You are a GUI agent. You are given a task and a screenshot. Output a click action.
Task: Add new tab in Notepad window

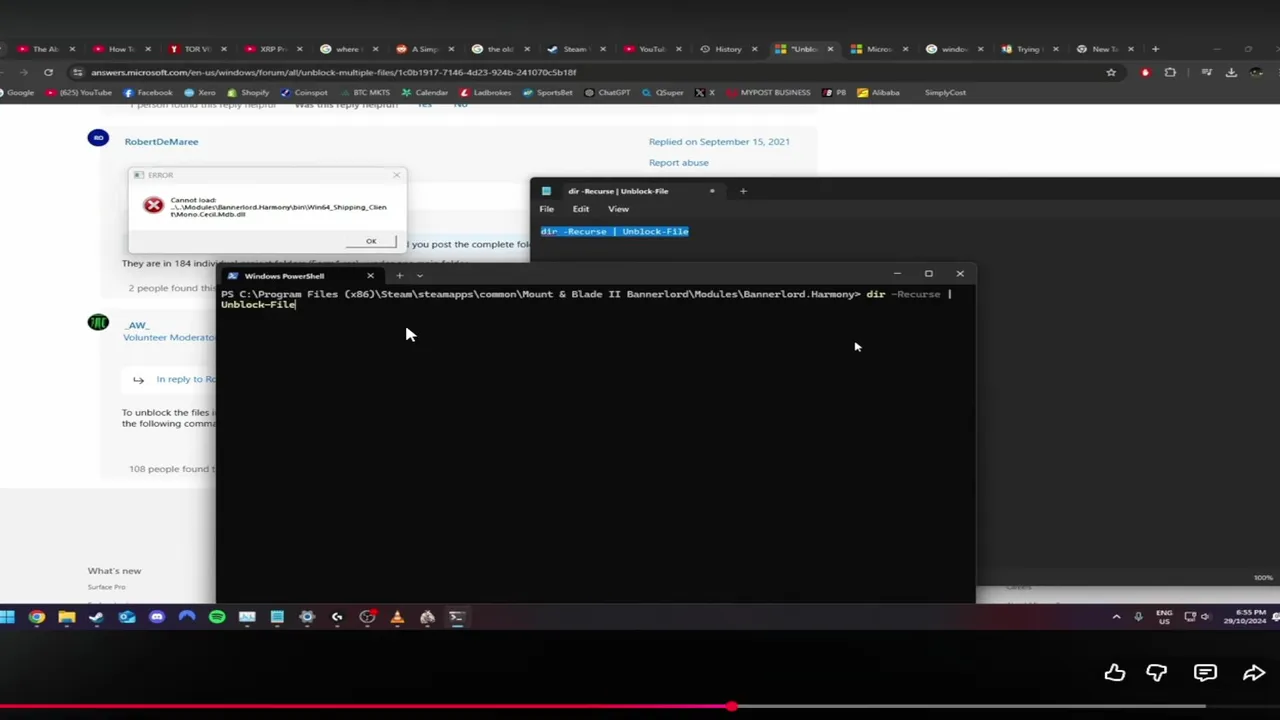coord(743,191)
